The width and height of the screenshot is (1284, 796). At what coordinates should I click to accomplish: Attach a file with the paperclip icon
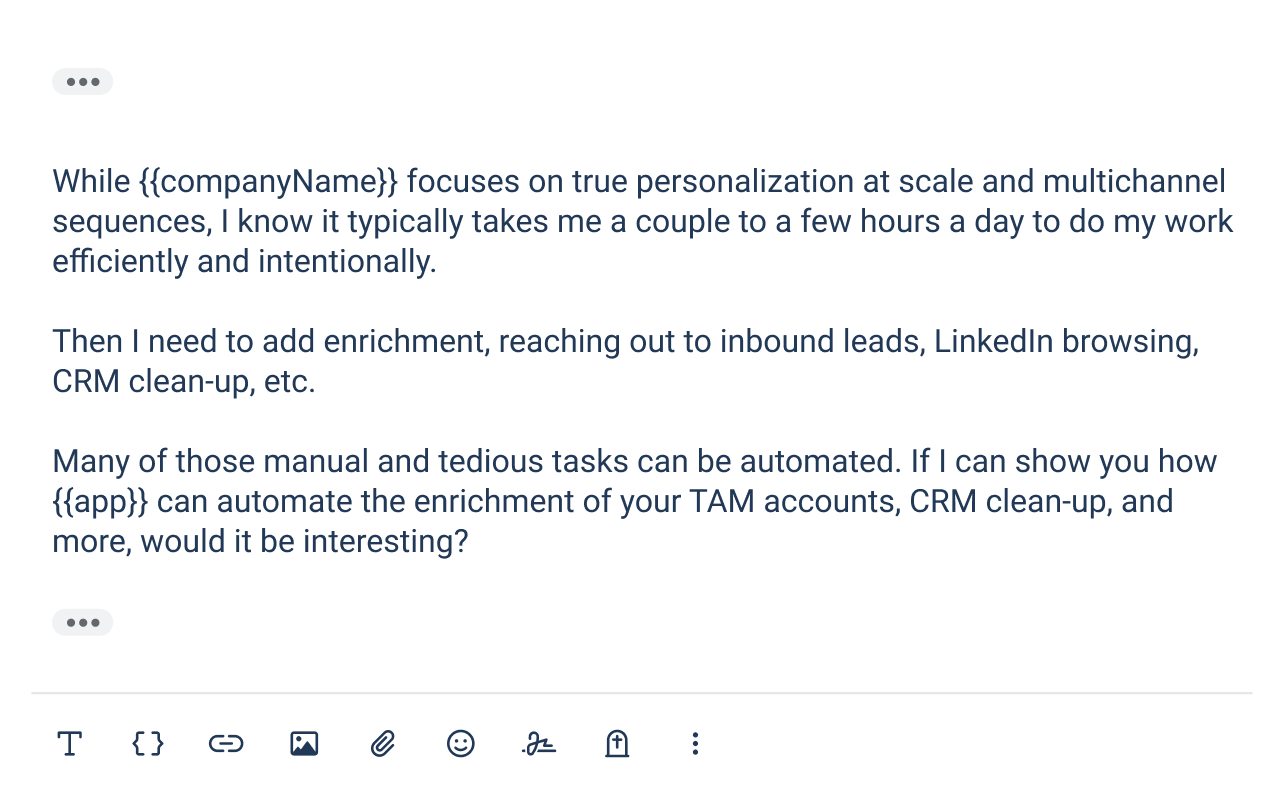pos(381,744)
